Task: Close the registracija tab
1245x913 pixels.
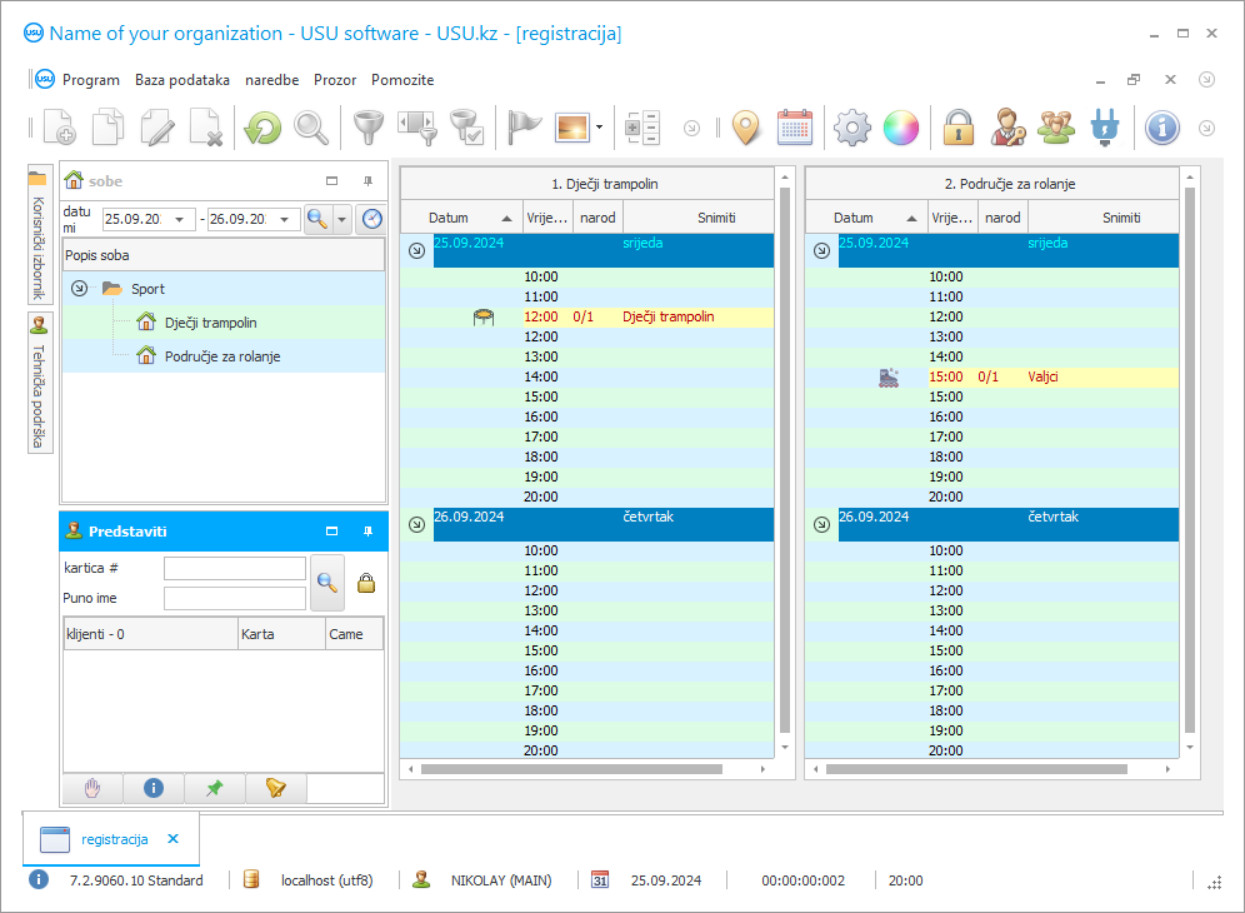Action: tap(173, 839)
